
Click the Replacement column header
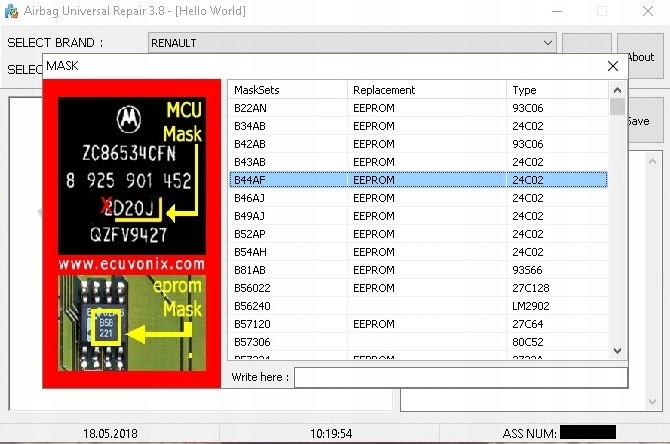click(427, 90)
